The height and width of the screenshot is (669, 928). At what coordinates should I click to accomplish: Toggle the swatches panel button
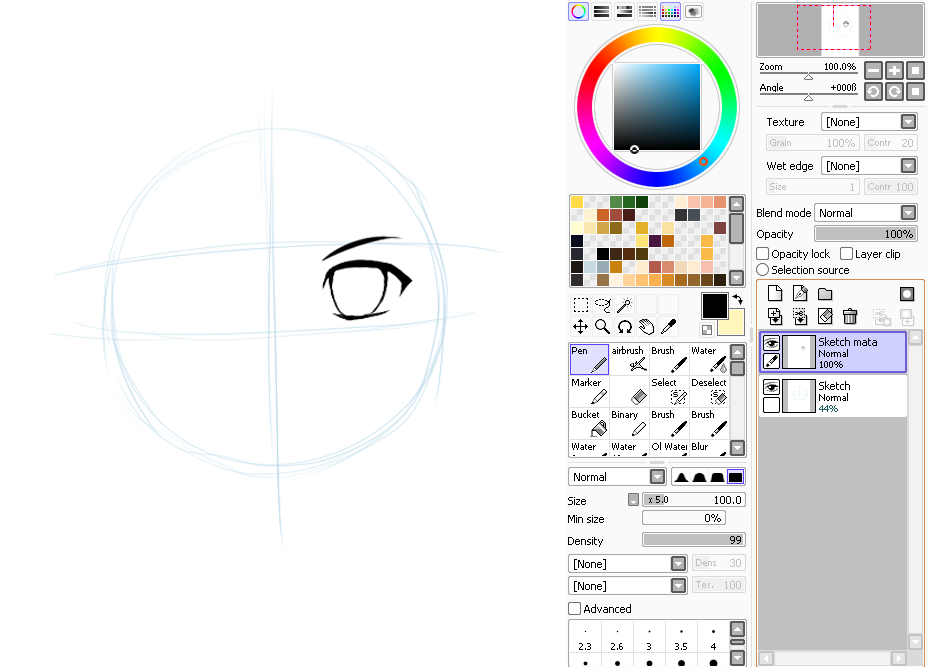671,11
